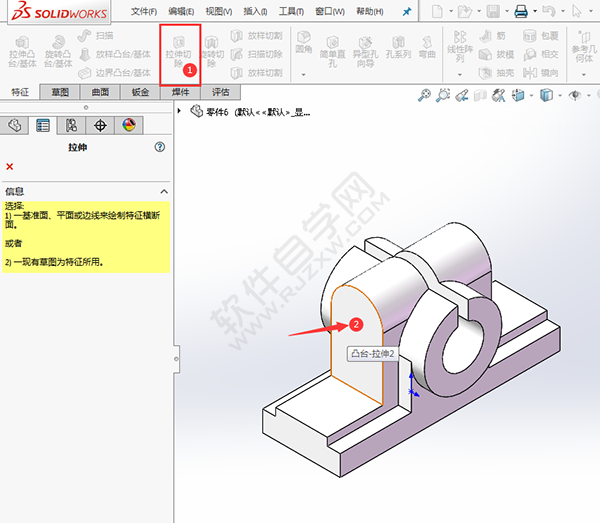The height and width of the screenshot is (523, 600).
Task: Open the 文件(F) menu
Action: click(x=144, y=12)
